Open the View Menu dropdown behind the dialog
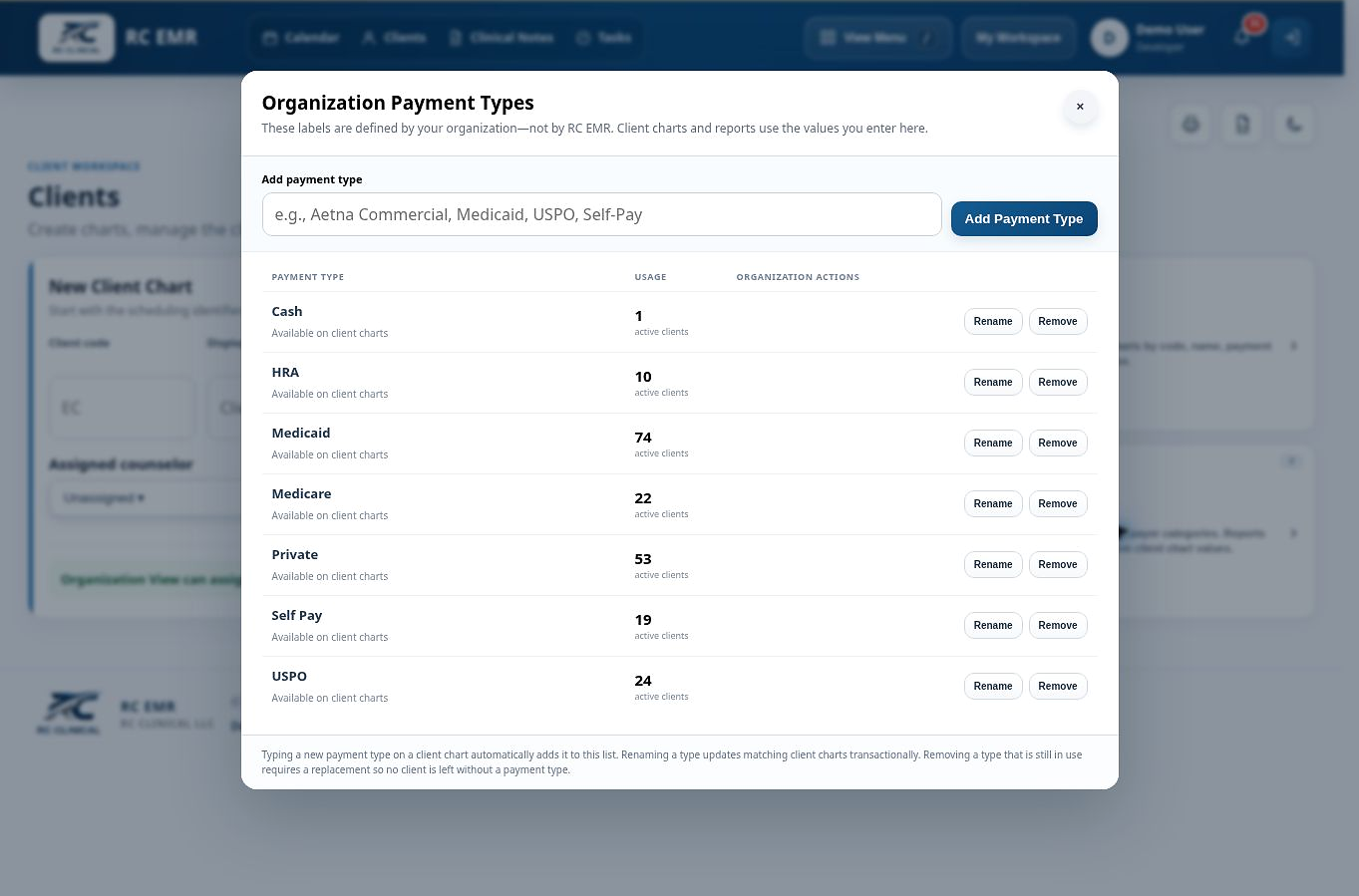The image size is (1359, 896). [877, 38]
